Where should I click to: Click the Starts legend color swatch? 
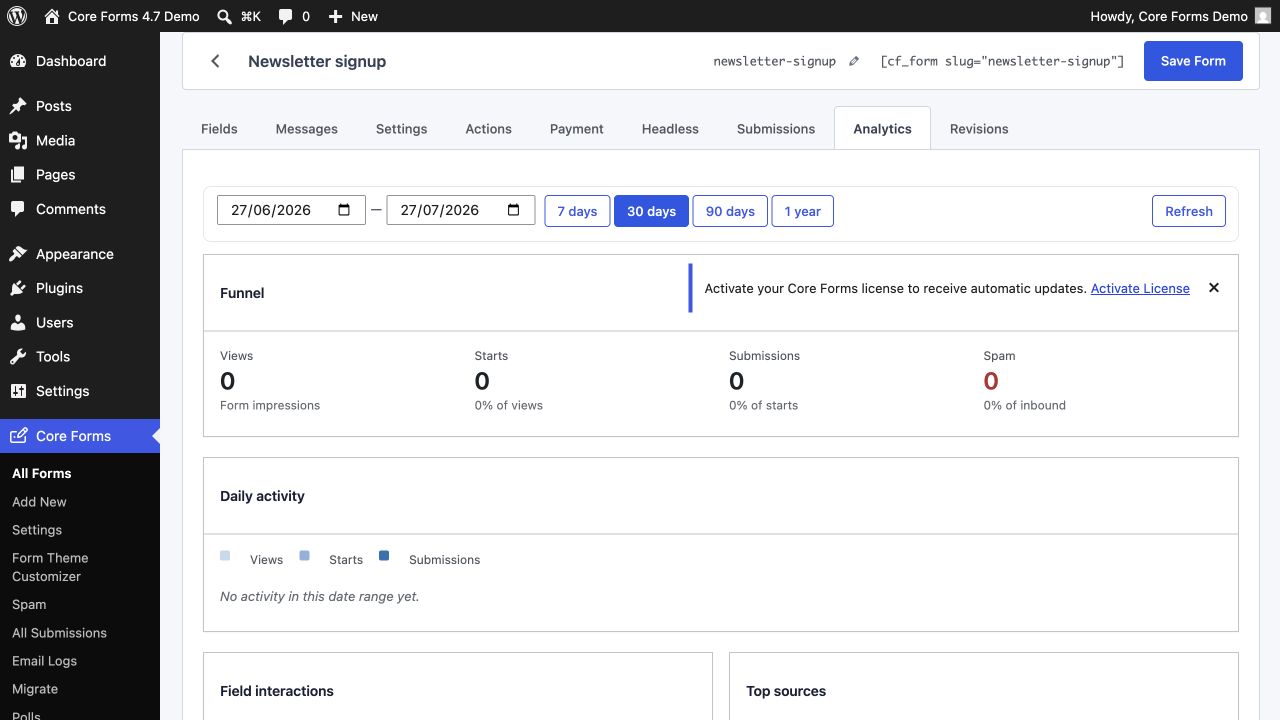[x=305, y=556]
